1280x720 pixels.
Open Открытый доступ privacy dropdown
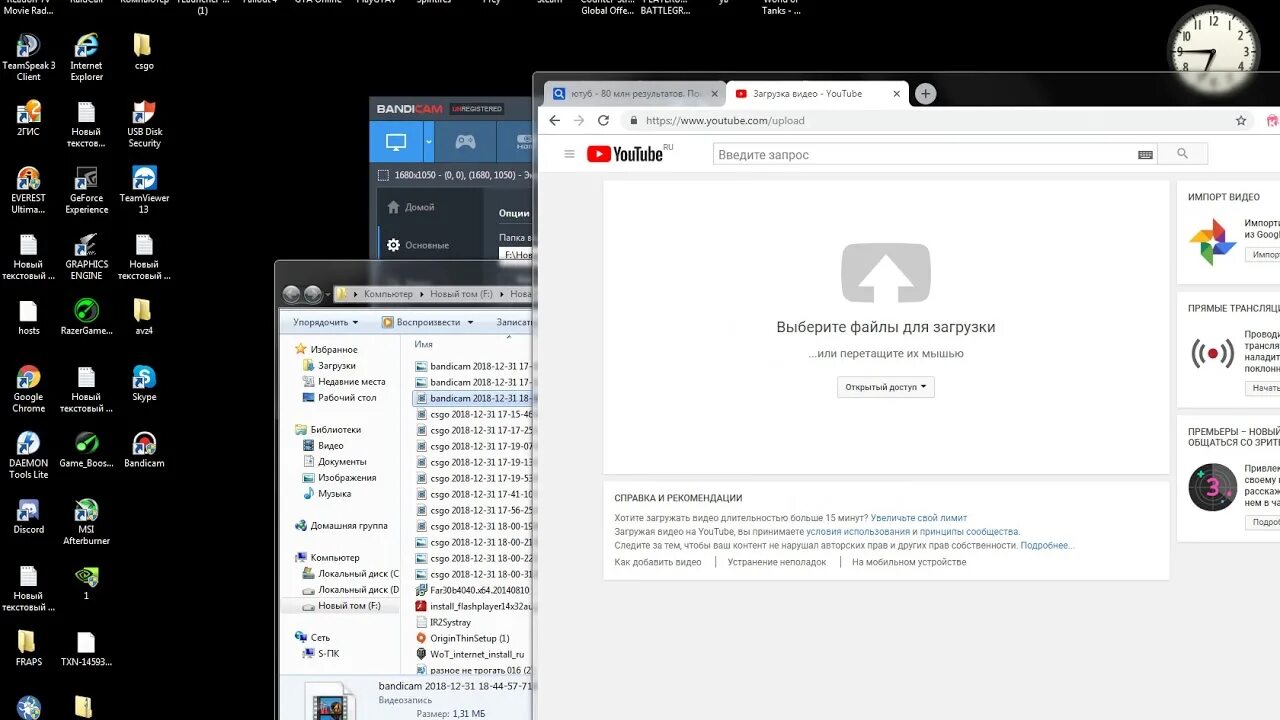(x=886, y=387)
